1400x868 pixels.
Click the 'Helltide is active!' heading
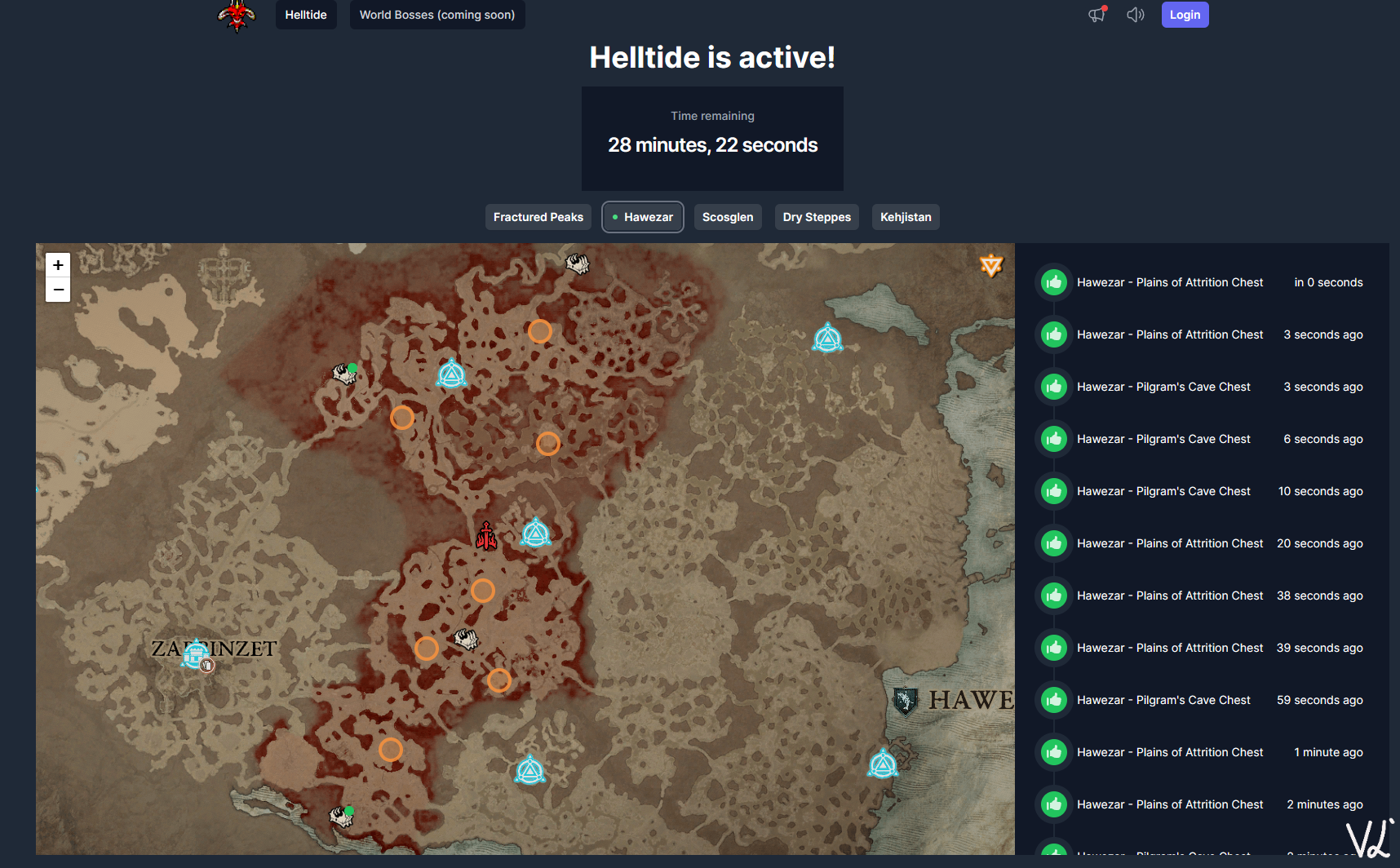pyautogui.click(x=712, y=57)
